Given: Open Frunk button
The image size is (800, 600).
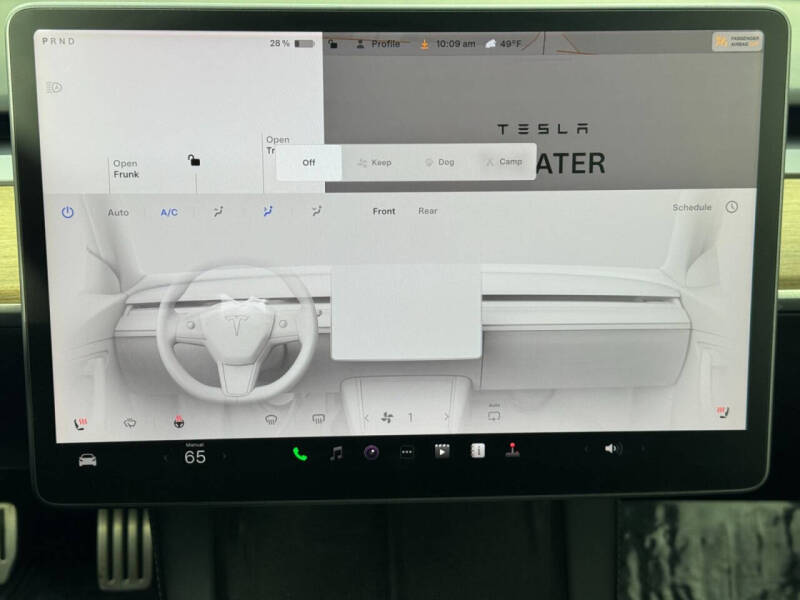Looking at the screenshot, I should pyautogui.click(x=126, y=168).
